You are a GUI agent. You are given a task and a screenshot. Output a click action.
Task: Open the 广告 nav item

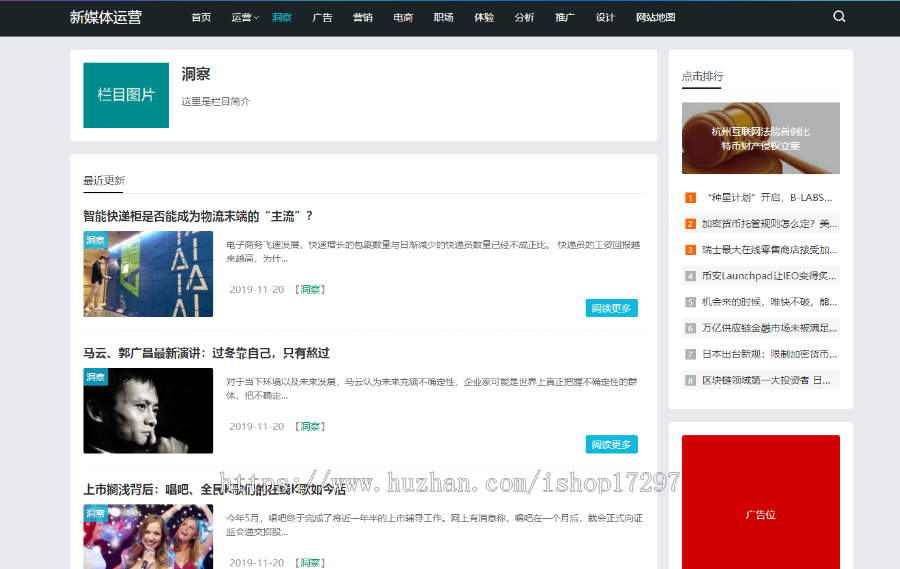(x=322, y=17)
